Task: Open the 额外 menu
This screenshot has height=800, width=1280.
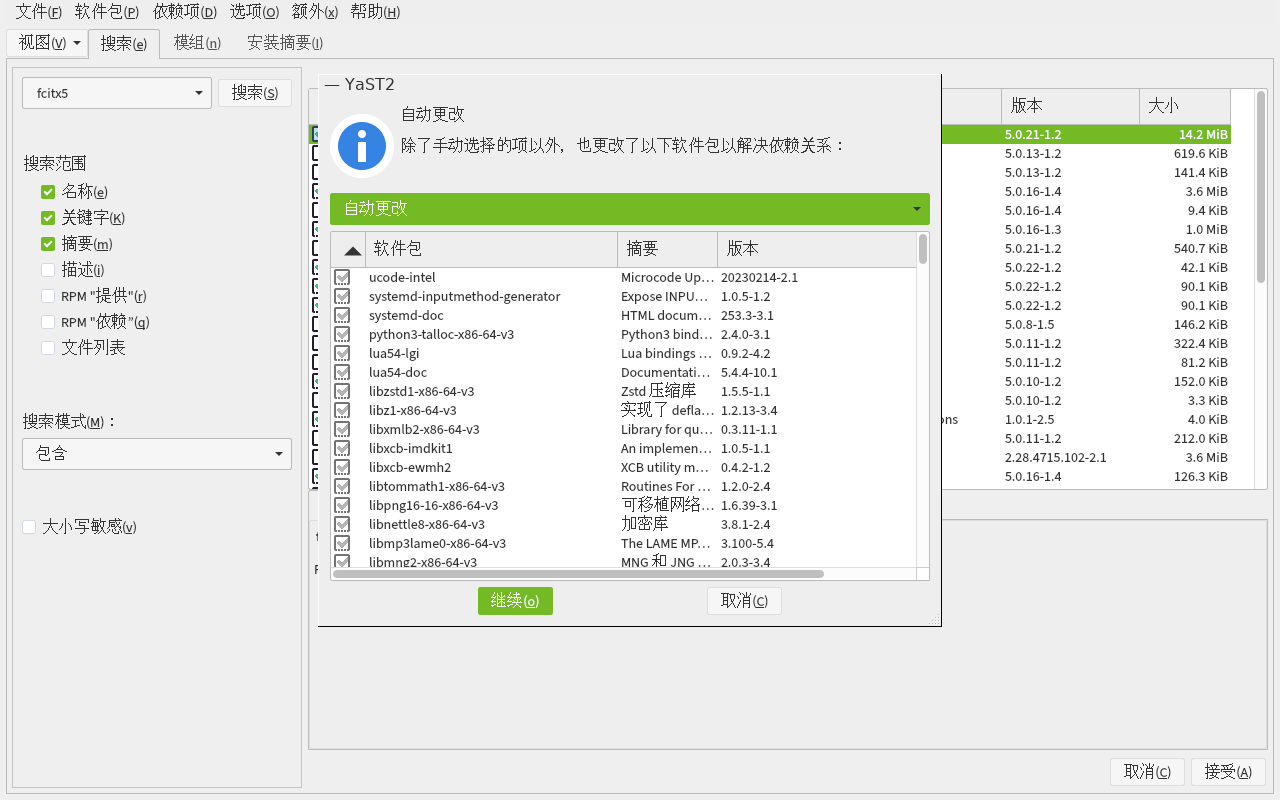Action: tap(315, 12)
